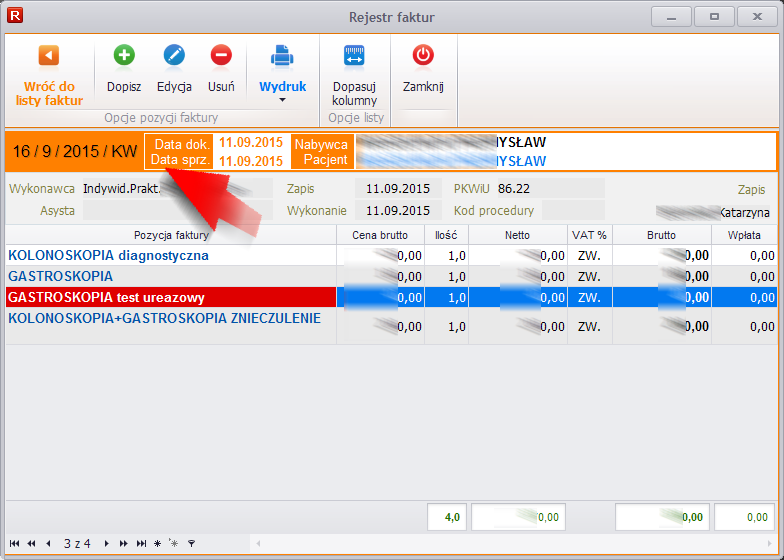
Task: Click the horizontal scrollbar at bottom
Action: click(x=500, y=543)
